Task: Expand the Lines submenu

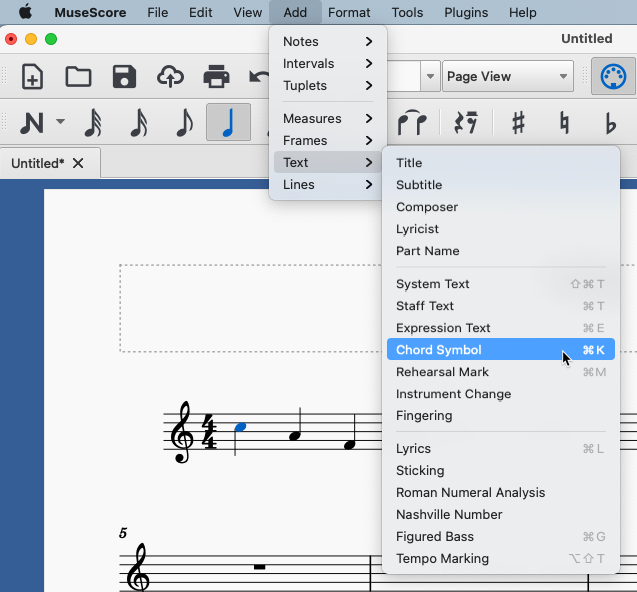Action: [x=327, y=184]
